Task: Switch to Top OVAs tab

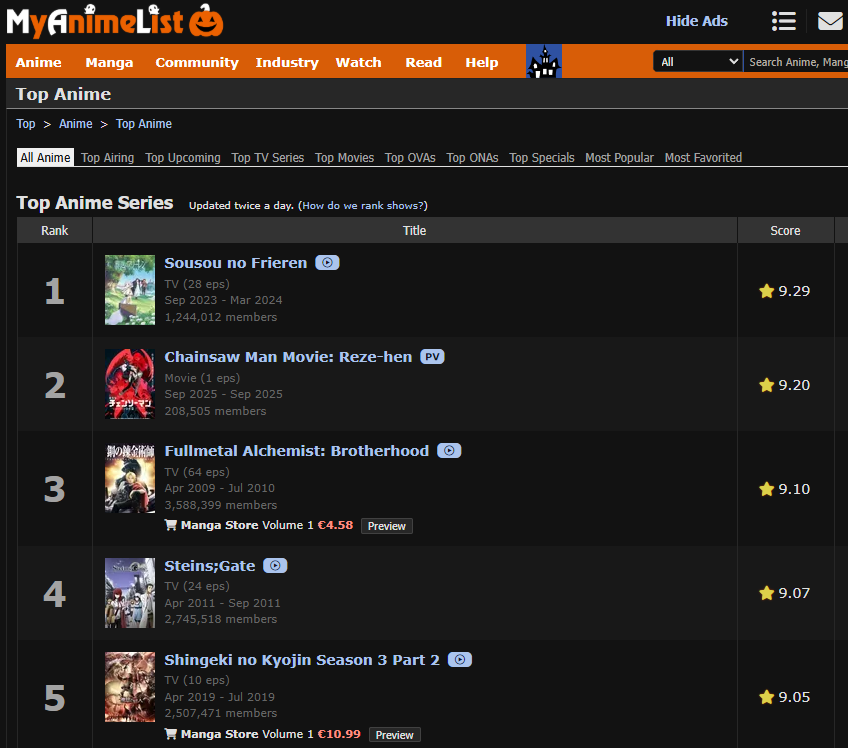Action: pyautogui.click(x=410, y=157)
